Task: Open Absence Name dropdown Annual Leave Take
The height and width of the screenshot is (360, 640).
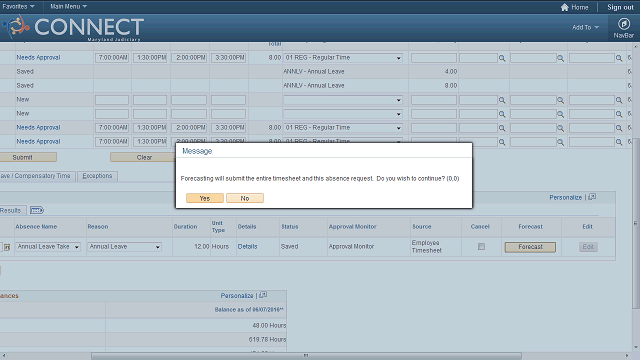Action: pos(48,247)
